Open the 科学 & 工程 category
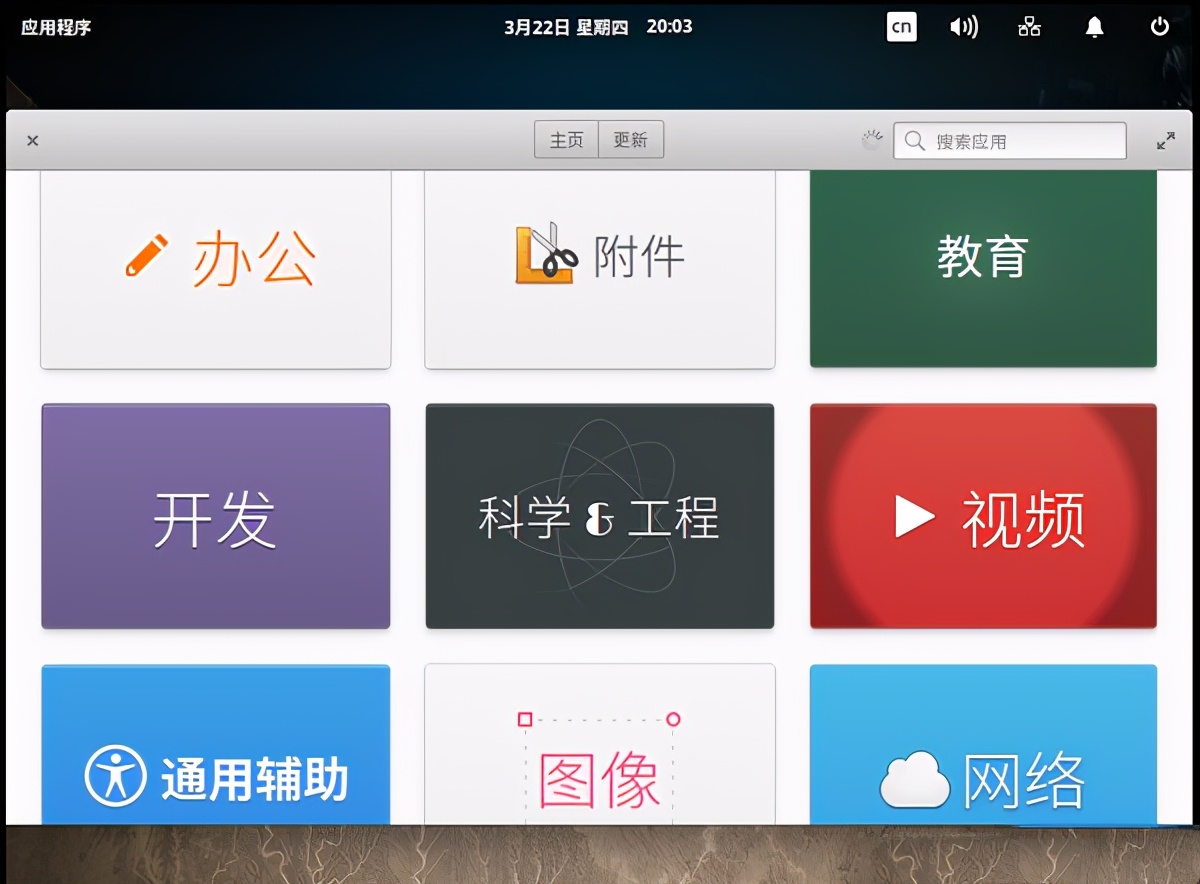Image resolution: width=1200 pixels, height=884 pixels. (x=598, y=516)
